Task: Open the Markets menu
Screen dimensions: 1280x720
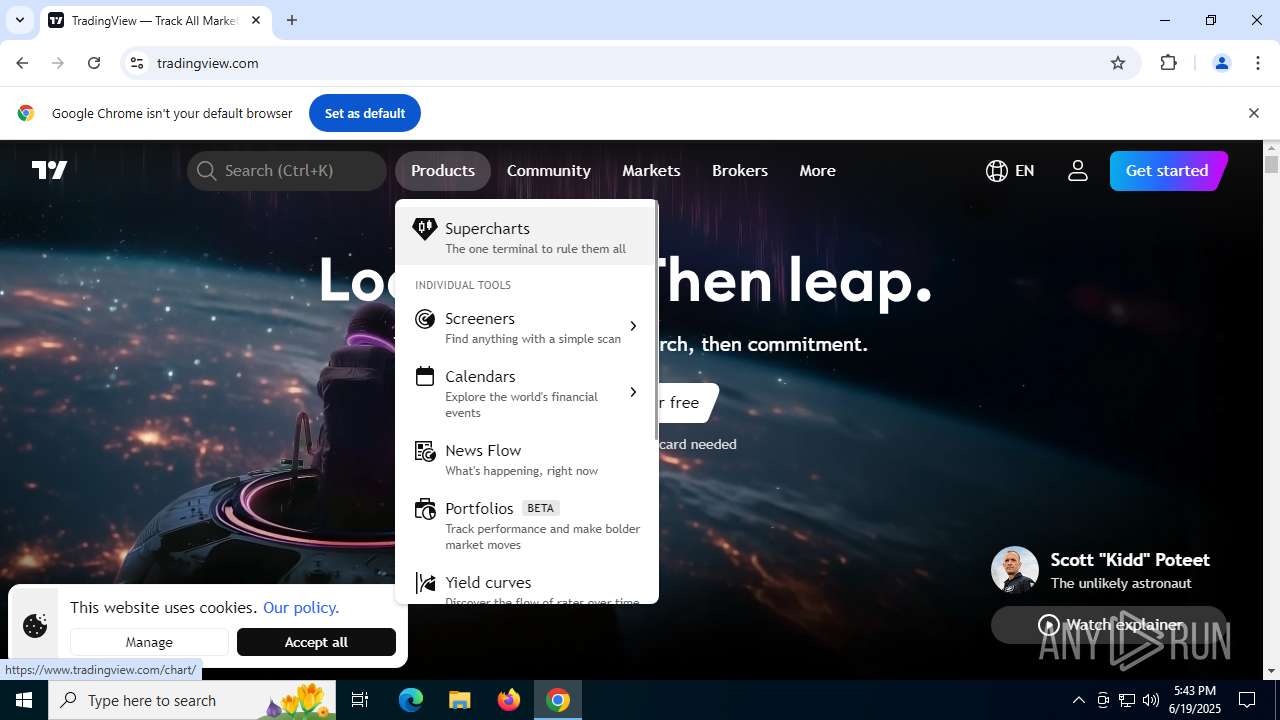Action: [651, 170]
